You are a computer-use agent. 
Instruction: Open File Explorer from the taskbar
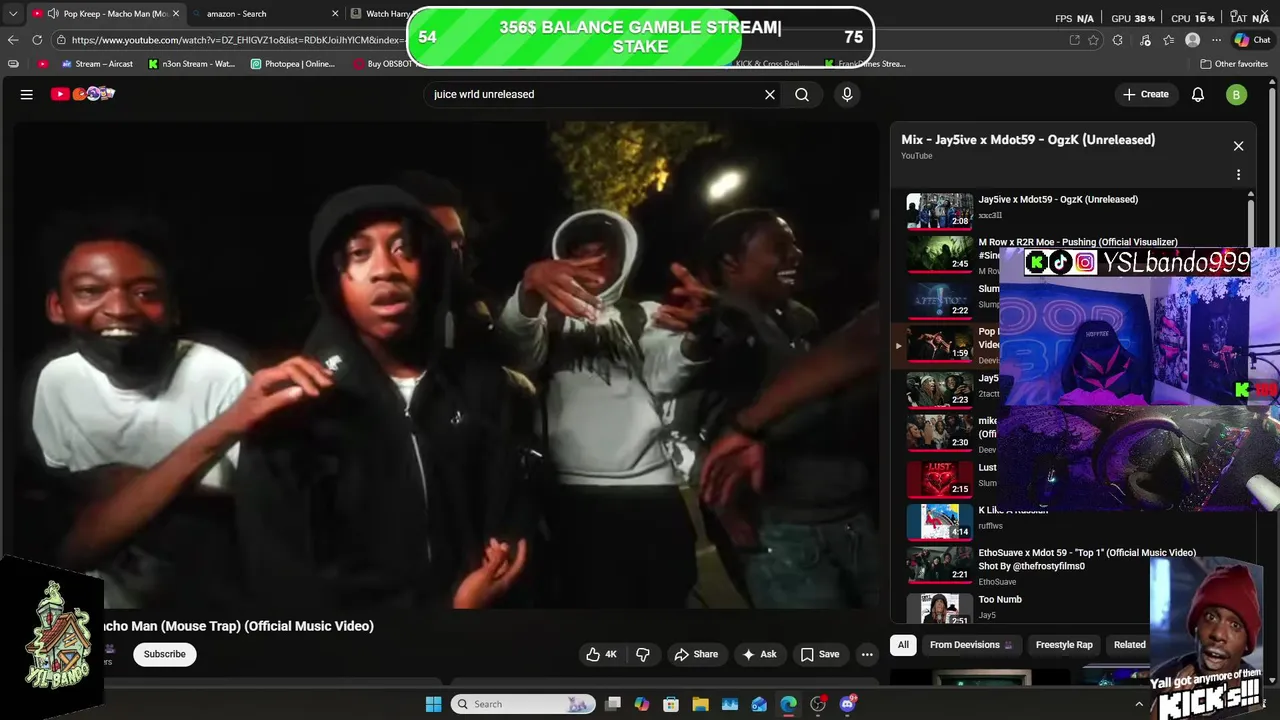coord(700,704)
